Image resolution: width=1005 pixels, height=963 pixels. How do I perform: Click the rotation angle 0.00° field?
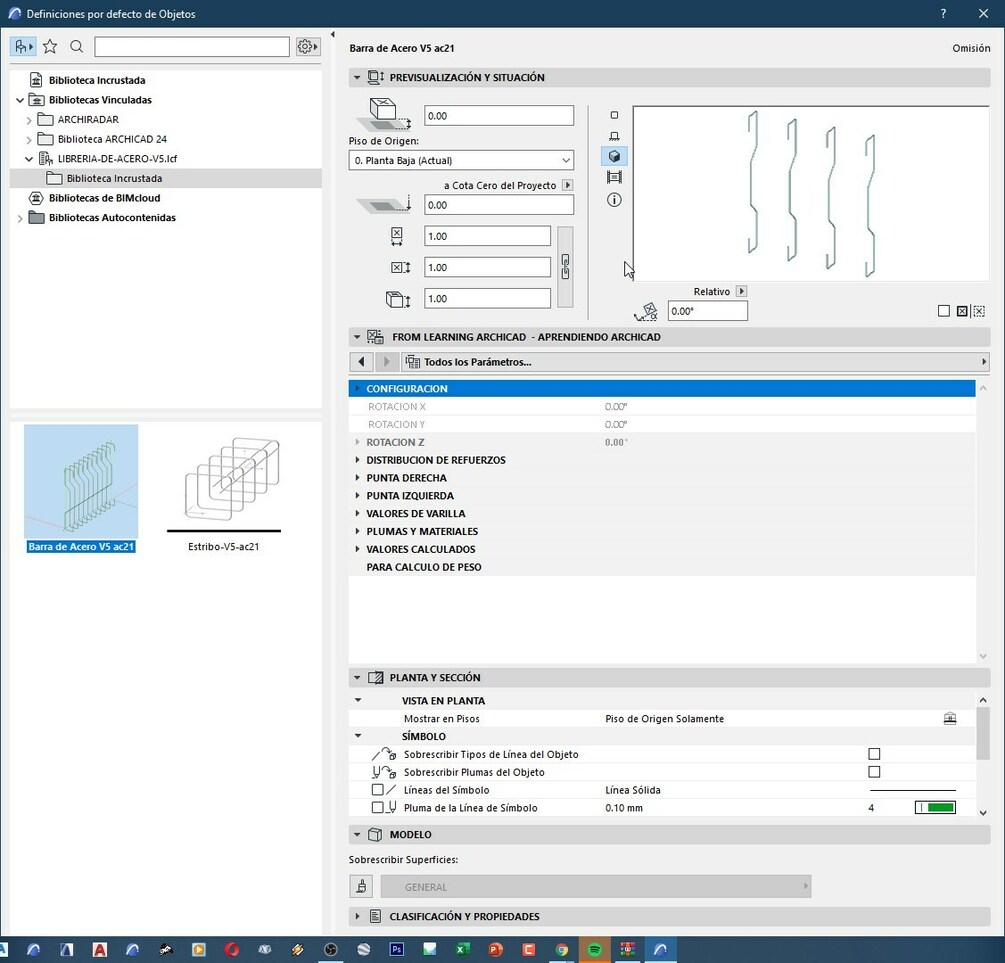(x=707, y=311)
